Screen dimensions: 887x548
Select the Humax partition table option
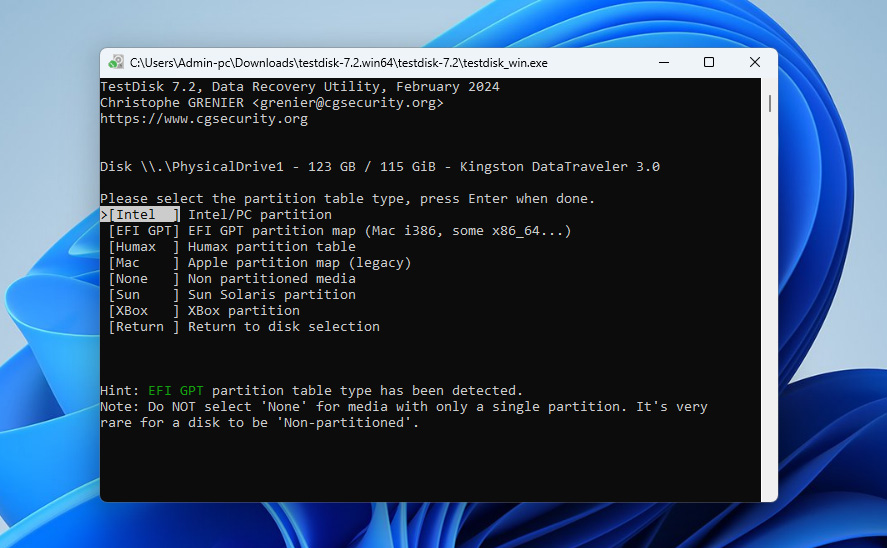pos(144,247)
